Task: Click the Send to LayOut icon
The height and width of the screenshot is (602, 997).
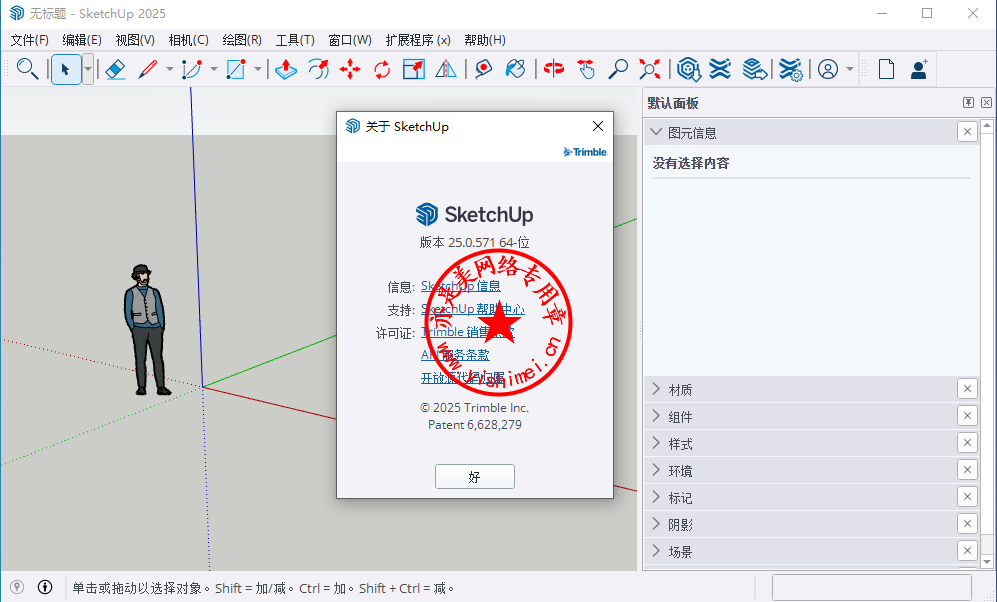Action: coord(754,69)
